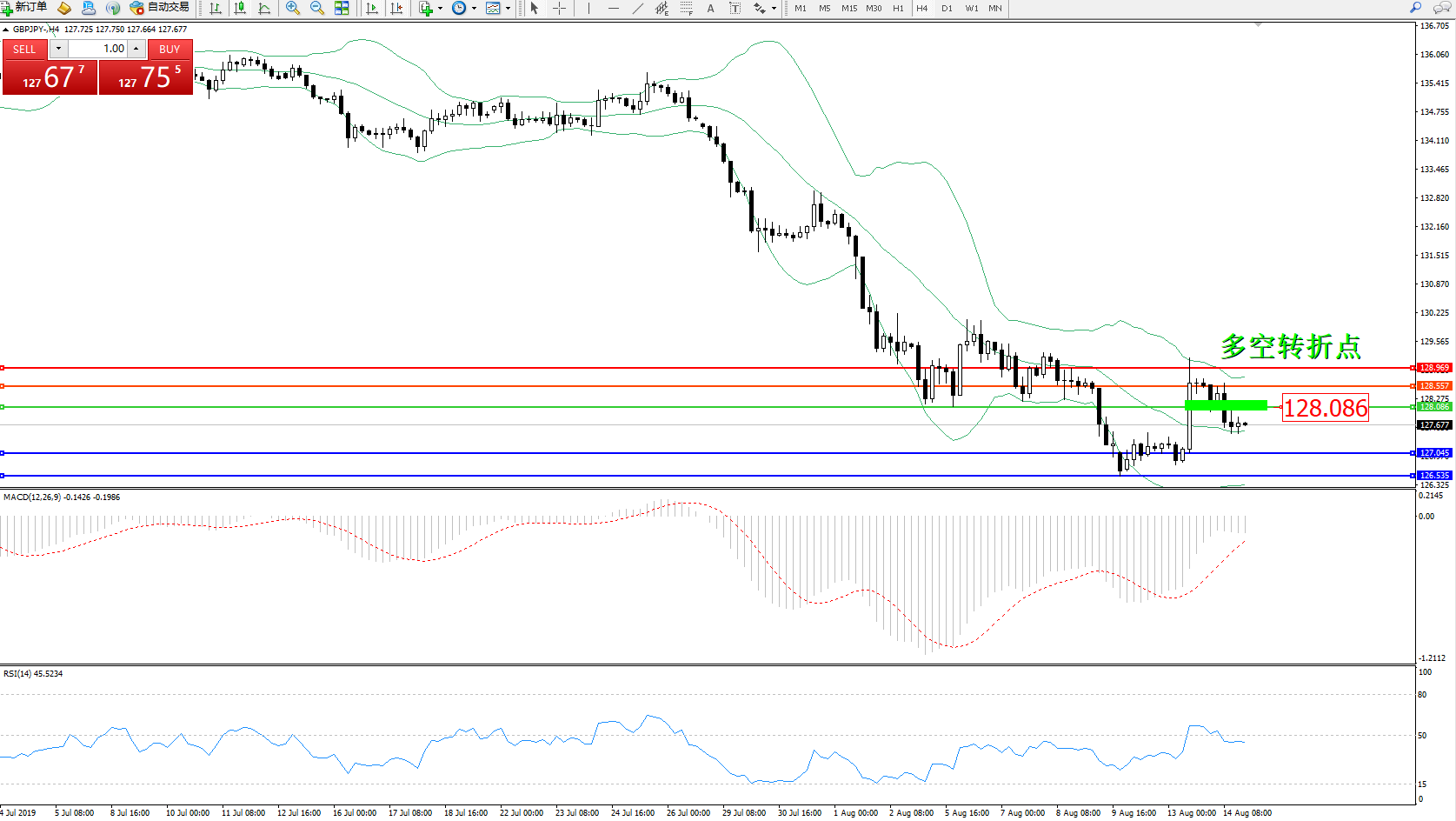Switch to the M15 timeframe
This screenshot has width=1456, height=821.
coord(848,8)
